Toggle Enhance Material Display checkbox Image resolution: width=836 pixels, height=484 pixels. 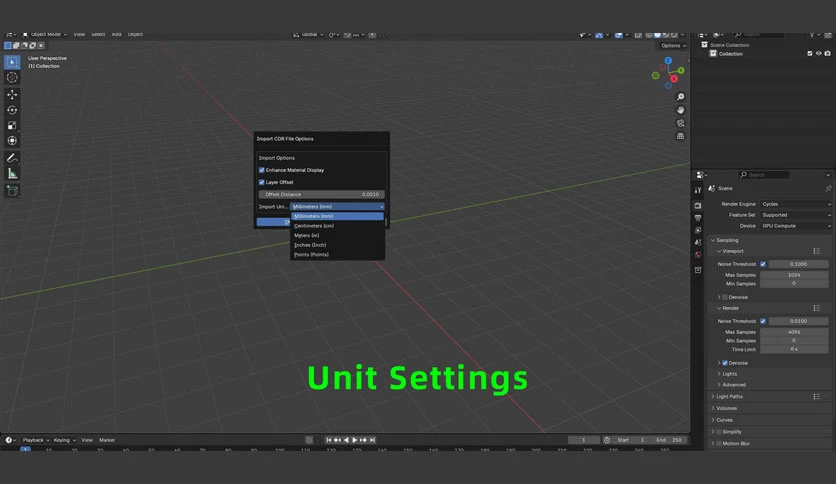click(261, 170)
